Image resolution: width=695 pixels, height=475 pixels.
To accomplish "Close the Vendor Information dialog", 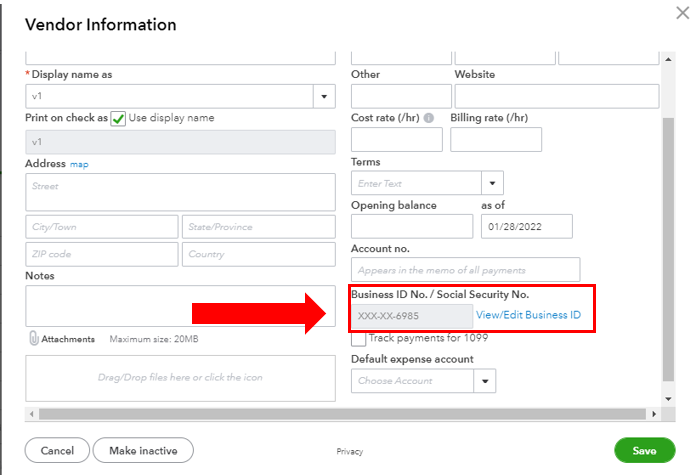I will (x=683, y=13).
